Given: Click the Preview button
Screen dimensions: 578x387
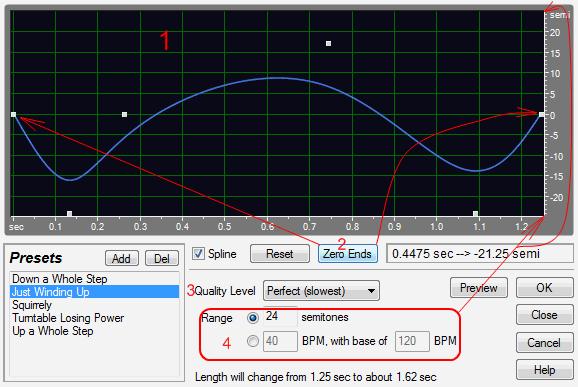Looking at the screenshot, I should pyautogui.click(x=478, y=288).
